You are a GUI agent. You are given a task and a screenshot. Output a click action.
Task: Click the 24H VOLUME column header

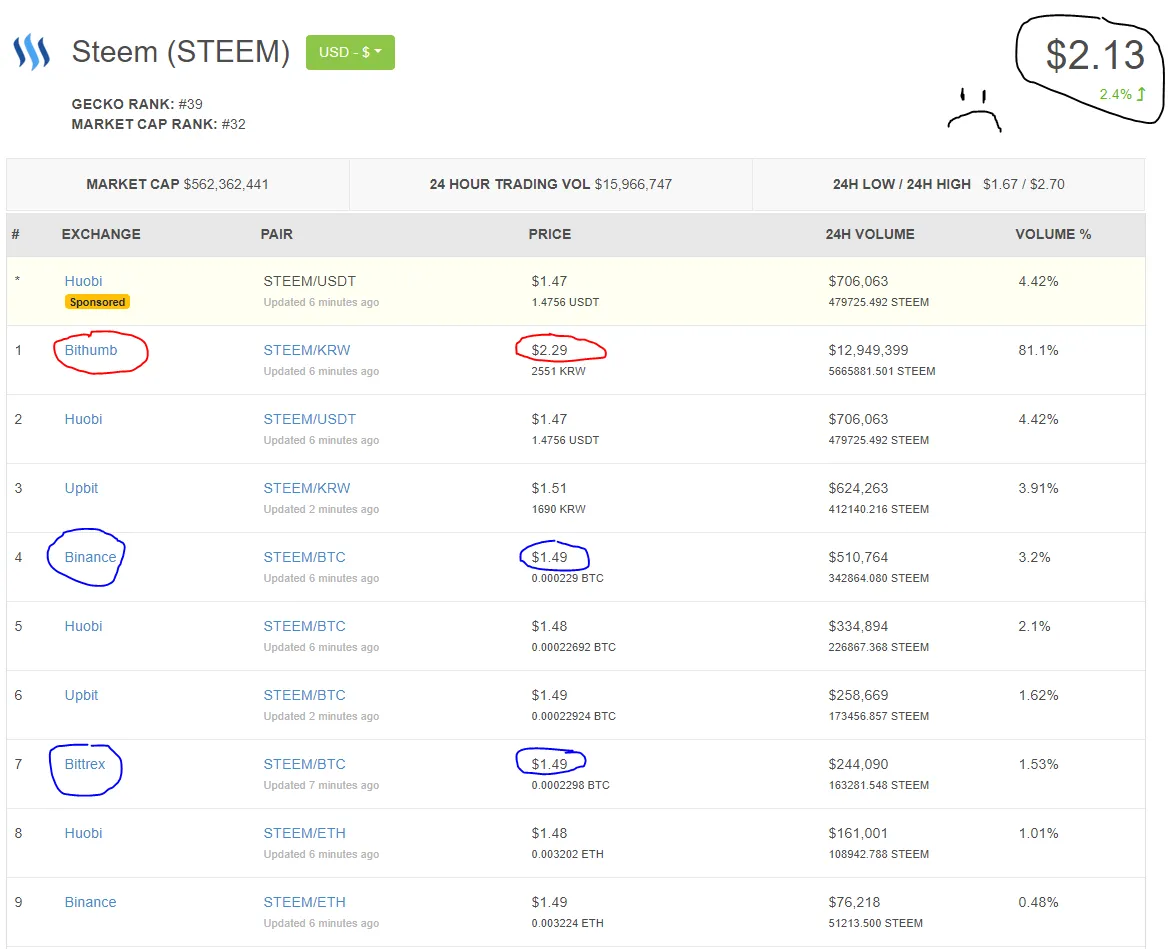click(869, 234)
